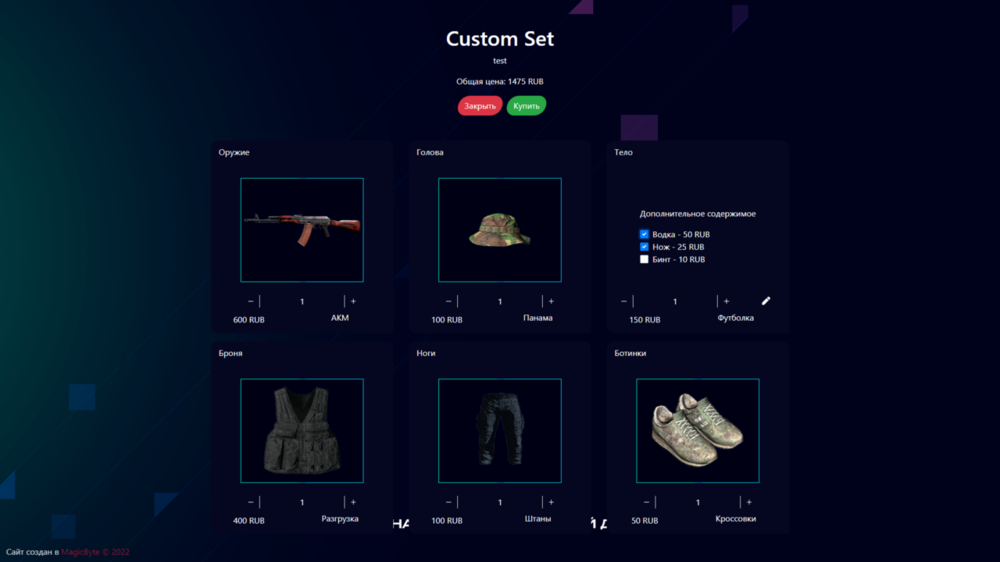This screenshot has height=562, width=1000.
Task: Check the Бинт - 10 RUB checkbox
Action: [644, 259]
